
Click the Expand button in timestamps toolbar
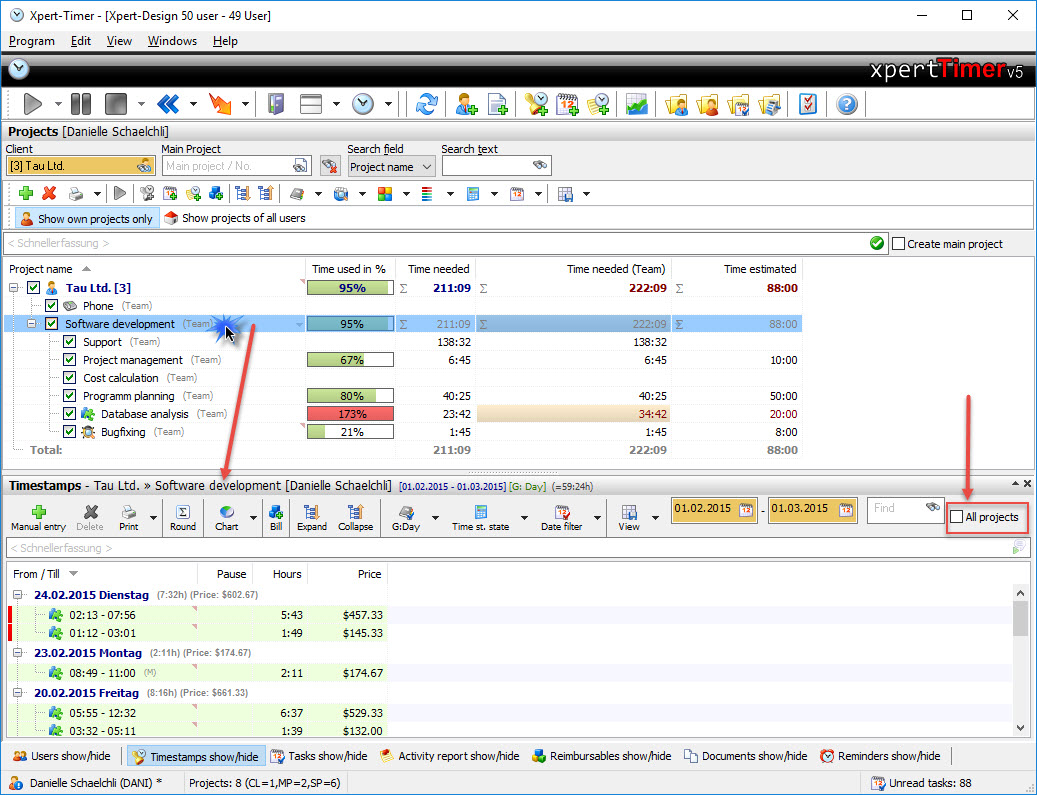coord(312,517)
